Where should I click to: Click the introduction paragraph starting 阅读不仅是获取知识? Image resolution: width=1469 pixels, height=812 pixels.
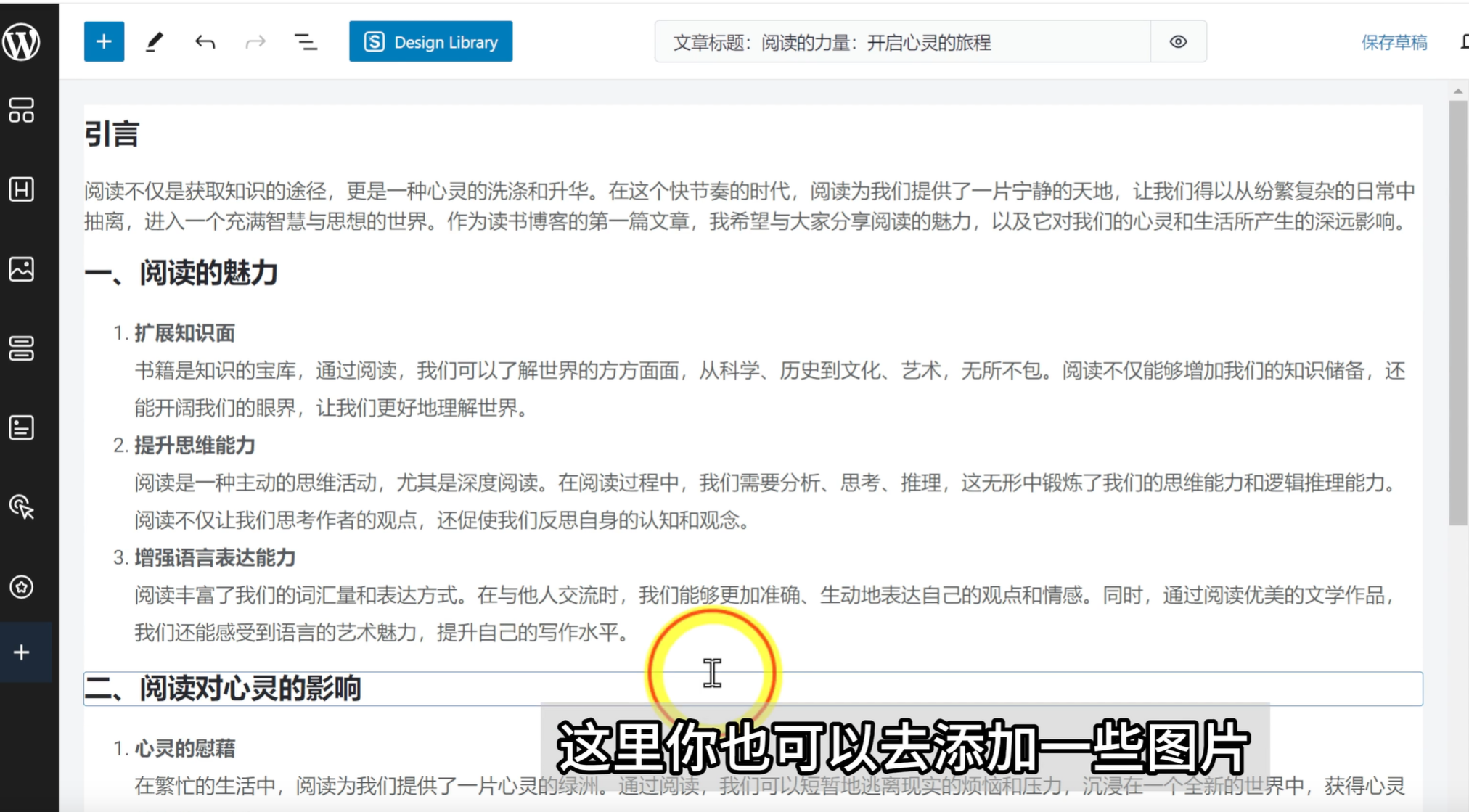[x=750, y=206]
